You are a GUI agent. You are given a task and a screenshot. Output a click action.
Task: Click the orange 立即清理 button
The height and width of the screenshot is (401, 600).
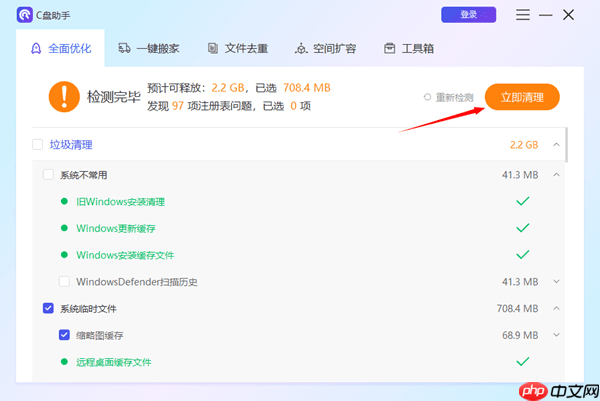(x=522, y=97)
